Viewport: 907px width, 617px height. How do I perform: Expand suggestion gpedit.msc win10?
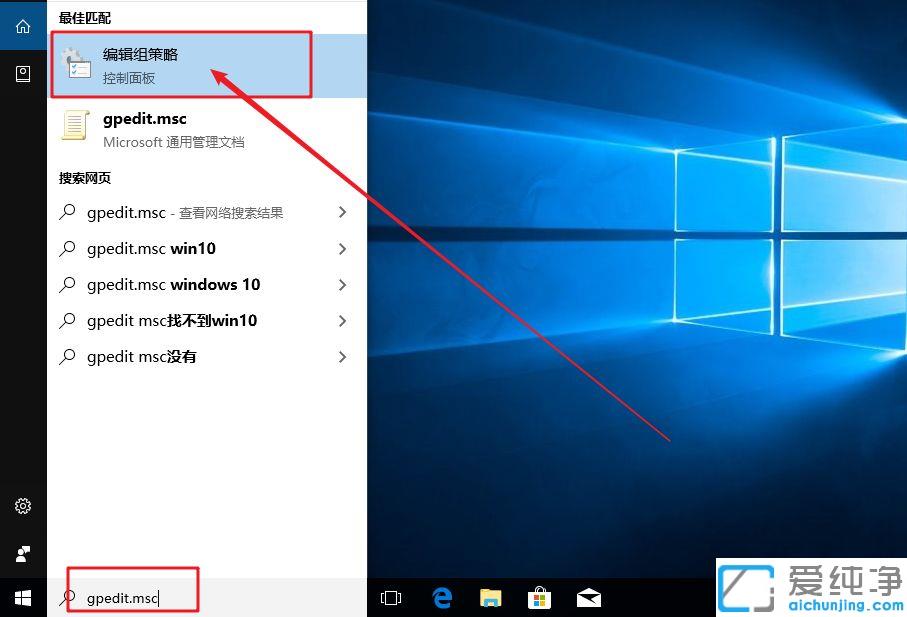click(343, 248)
